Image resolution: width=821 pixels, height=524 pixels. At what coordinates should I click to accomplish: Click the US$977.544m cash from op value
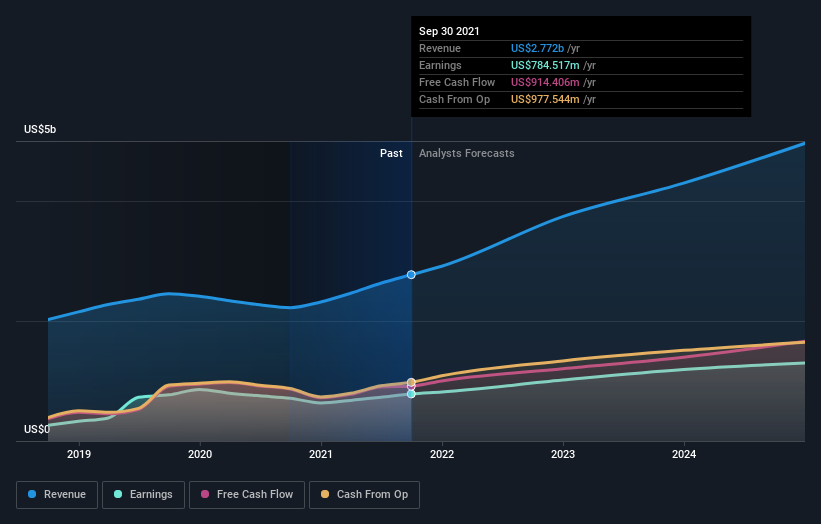tap(545, 99)
